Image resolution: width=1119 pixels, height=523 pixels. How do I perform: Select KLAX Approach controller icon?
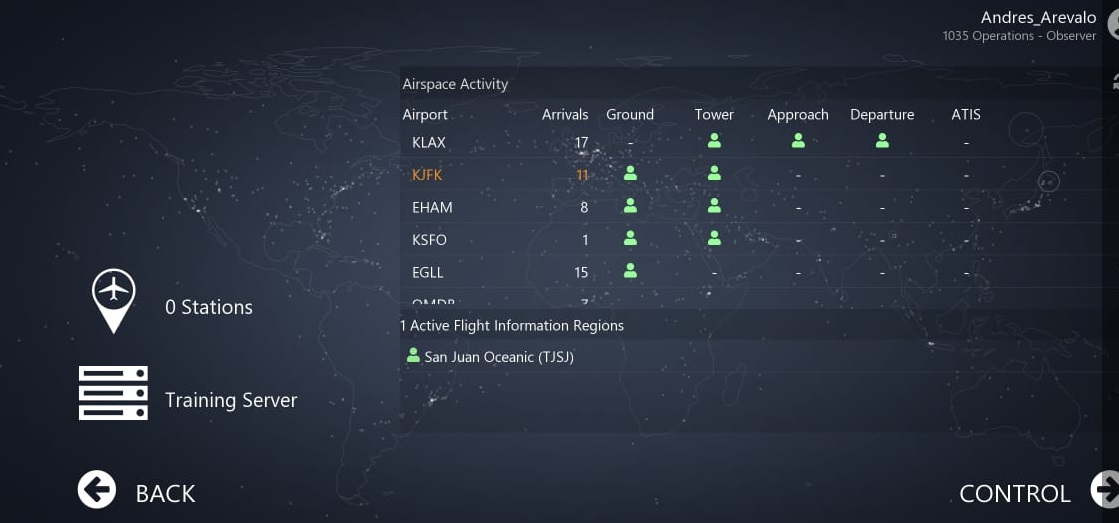(x=798, y=142)
